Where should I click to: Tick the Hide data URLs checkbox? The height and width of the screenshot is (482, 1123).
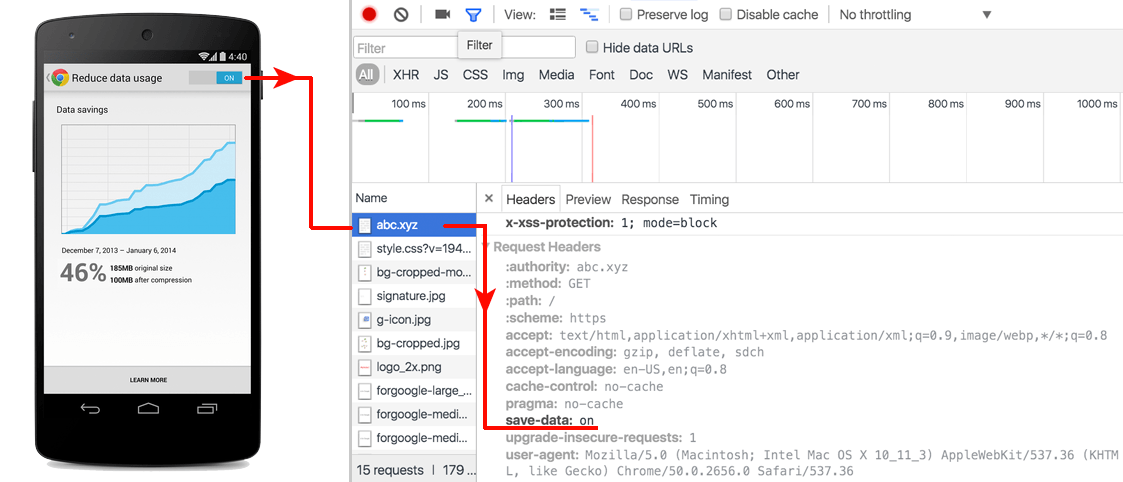click(x=592, y=47)
